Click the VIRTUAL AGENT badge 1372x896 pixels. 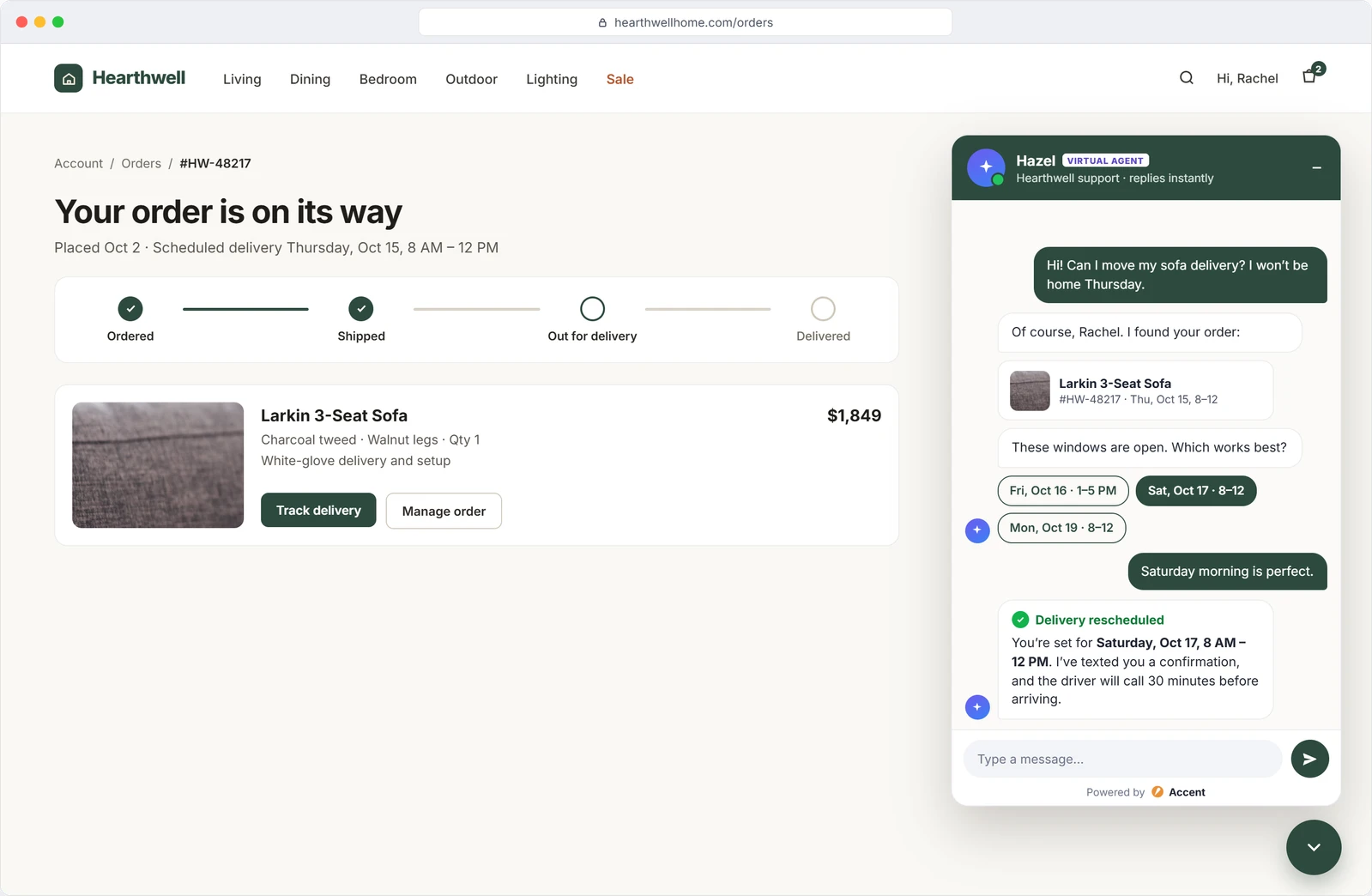1105,160
